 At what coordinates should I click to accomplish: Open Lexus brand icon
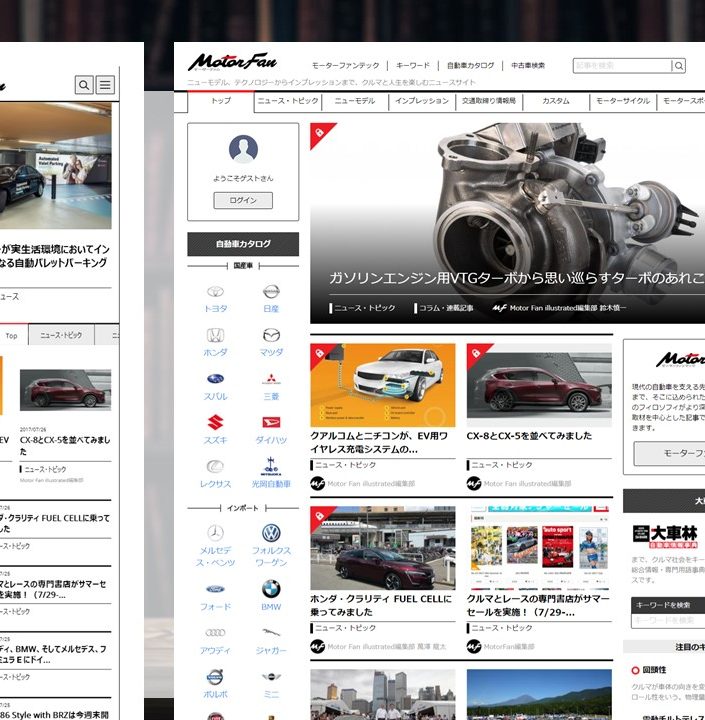(215, 467)
